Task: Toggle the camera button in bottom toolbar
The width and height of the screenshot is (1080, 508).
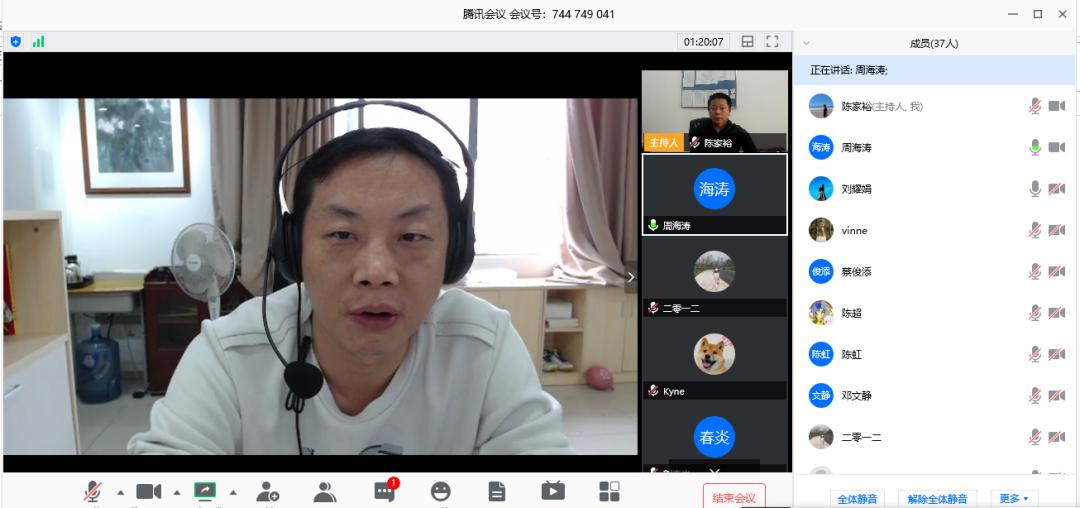Action: pos(148,491)
